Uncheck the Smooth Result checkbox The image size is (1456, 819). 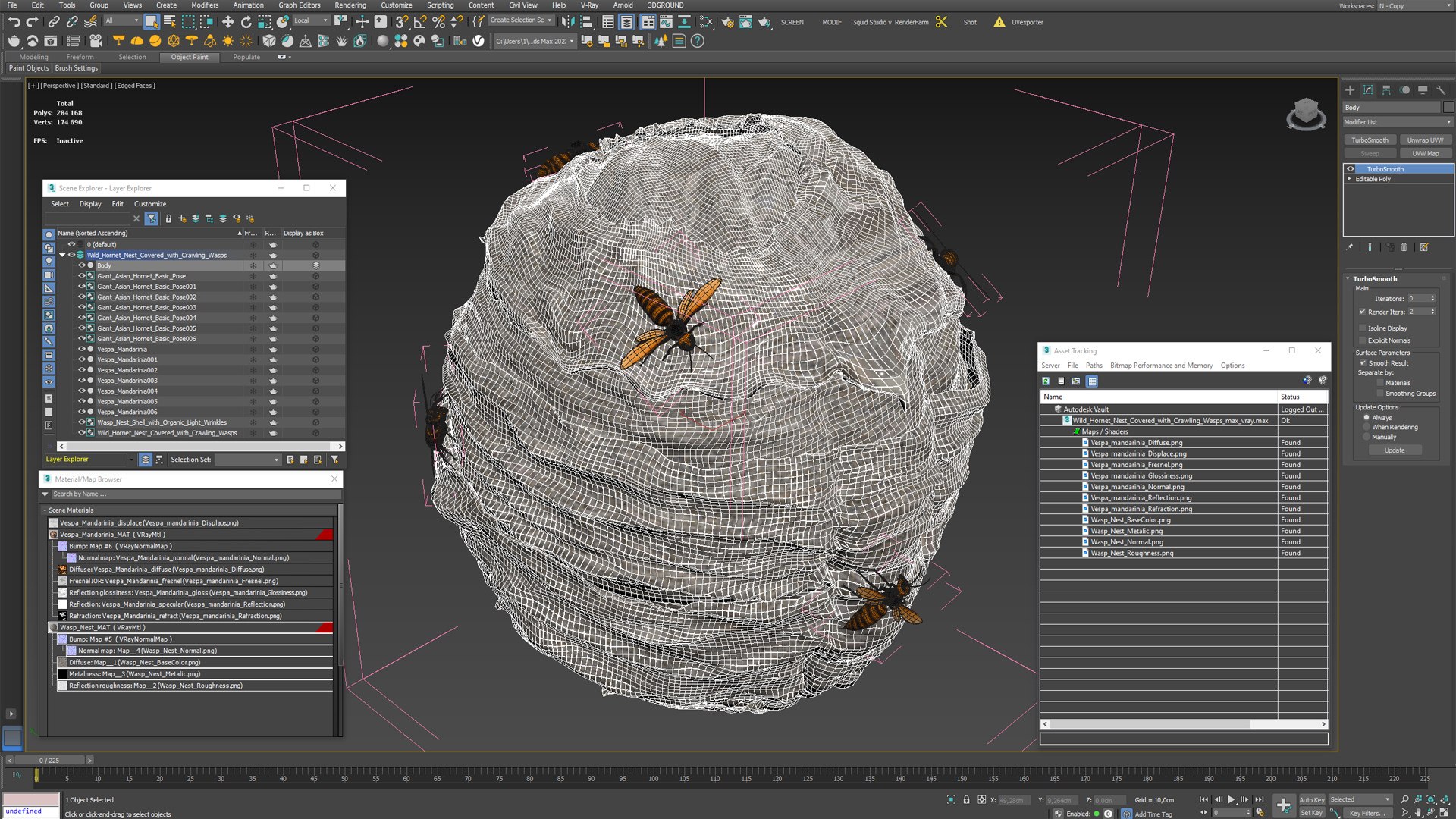click(1363, 363)
